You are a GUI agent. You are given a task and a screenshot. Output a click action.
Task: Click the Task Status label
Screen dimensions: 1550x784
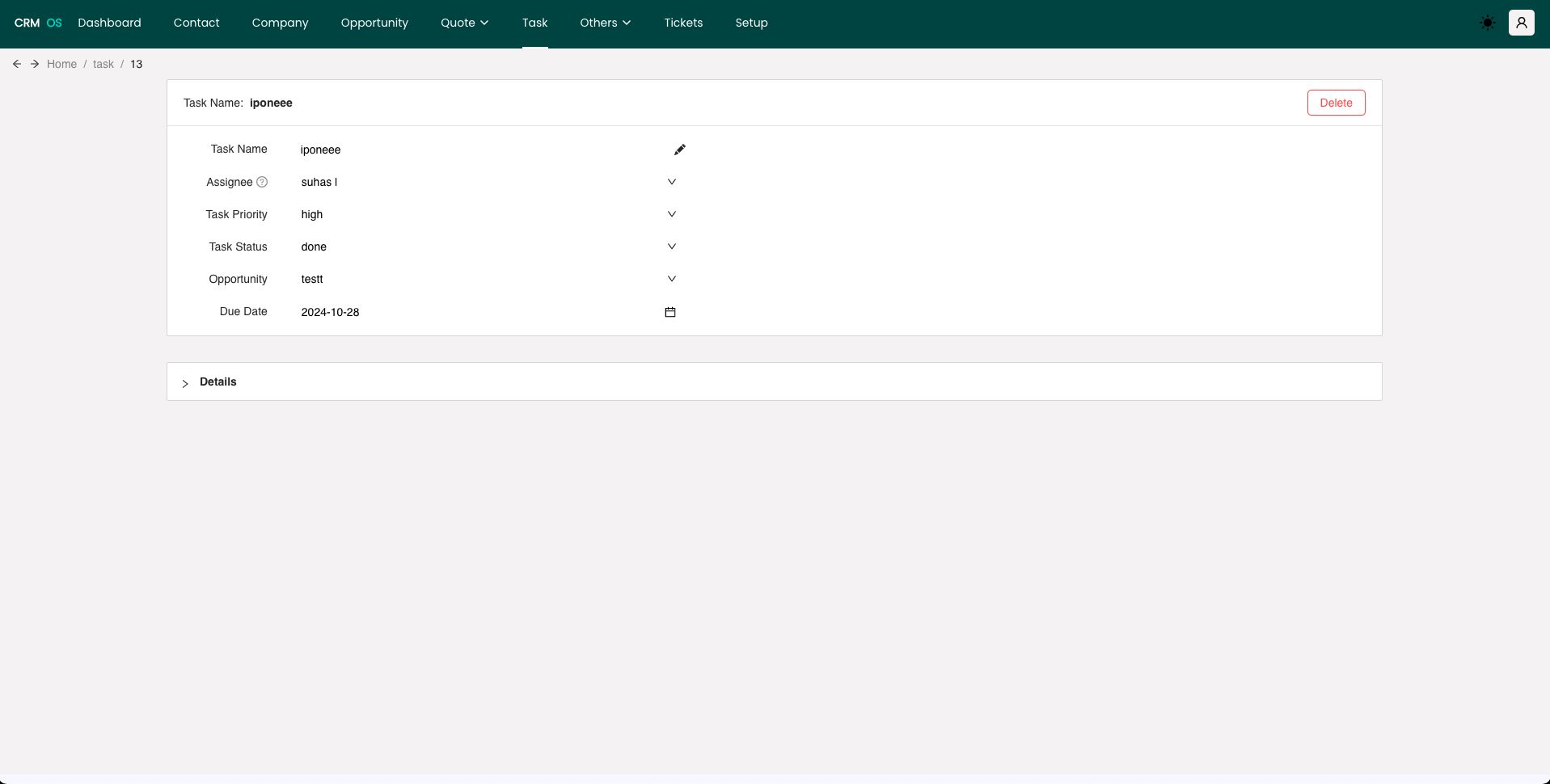238,247
